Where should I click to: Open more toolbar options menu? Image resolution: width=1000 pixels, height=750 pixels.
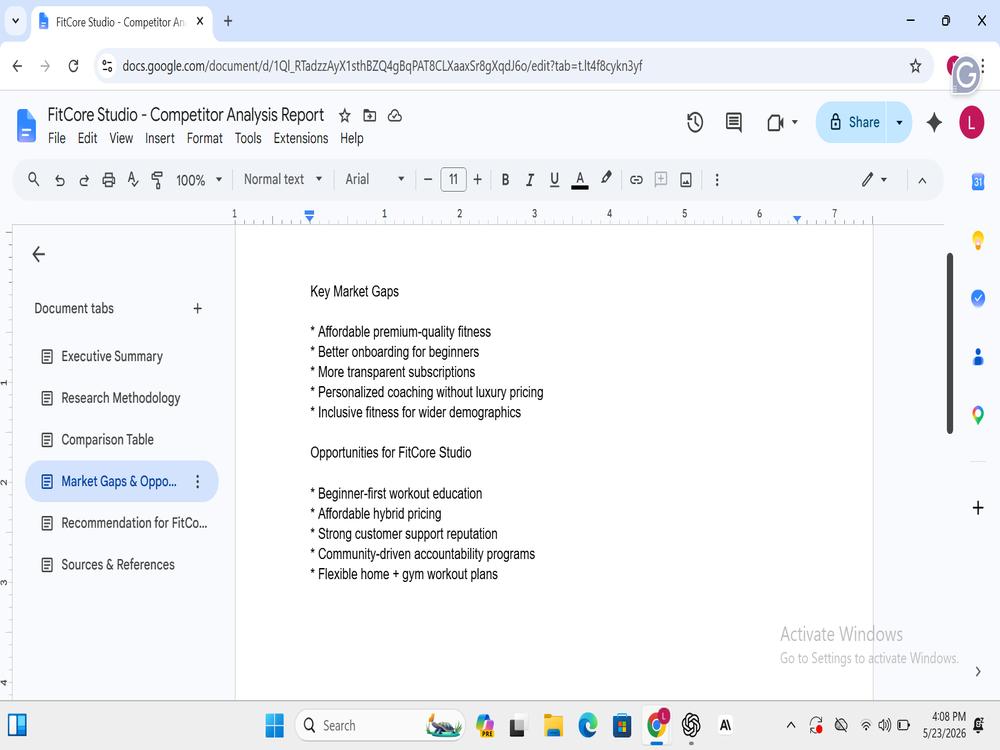717,180
